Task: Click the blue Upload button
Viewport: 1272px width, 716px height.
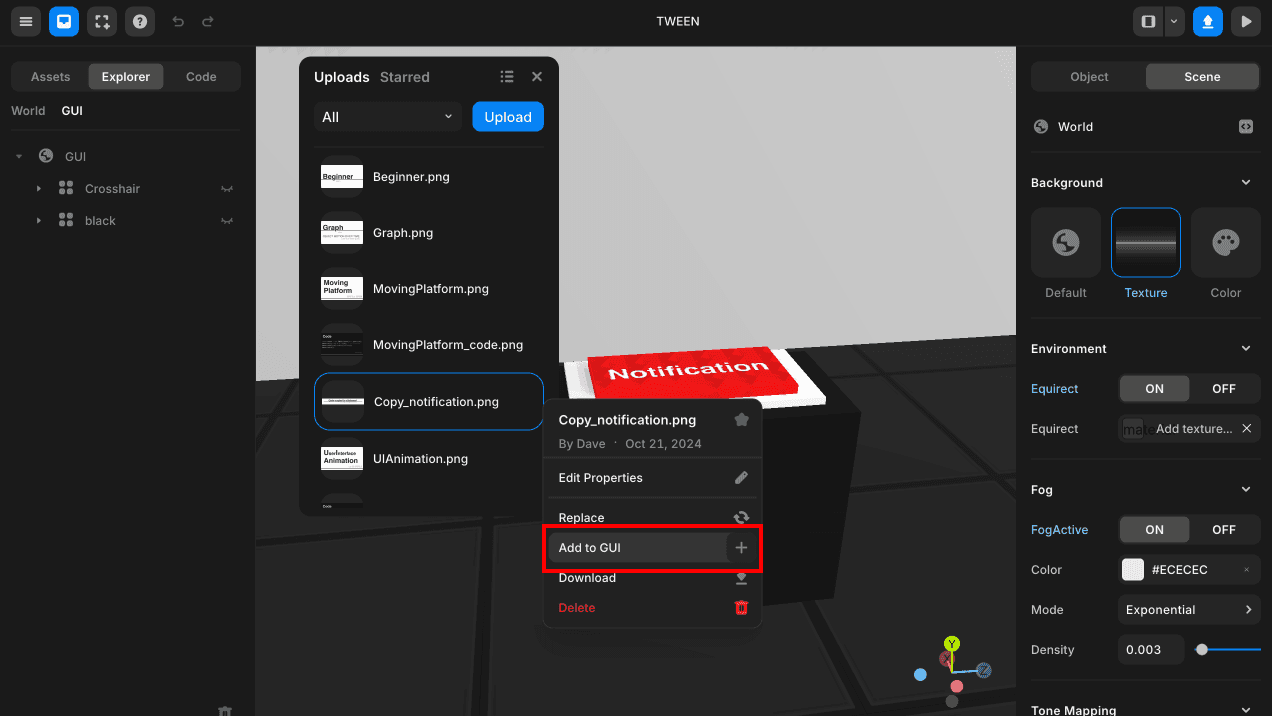Action: pos(508,117)
